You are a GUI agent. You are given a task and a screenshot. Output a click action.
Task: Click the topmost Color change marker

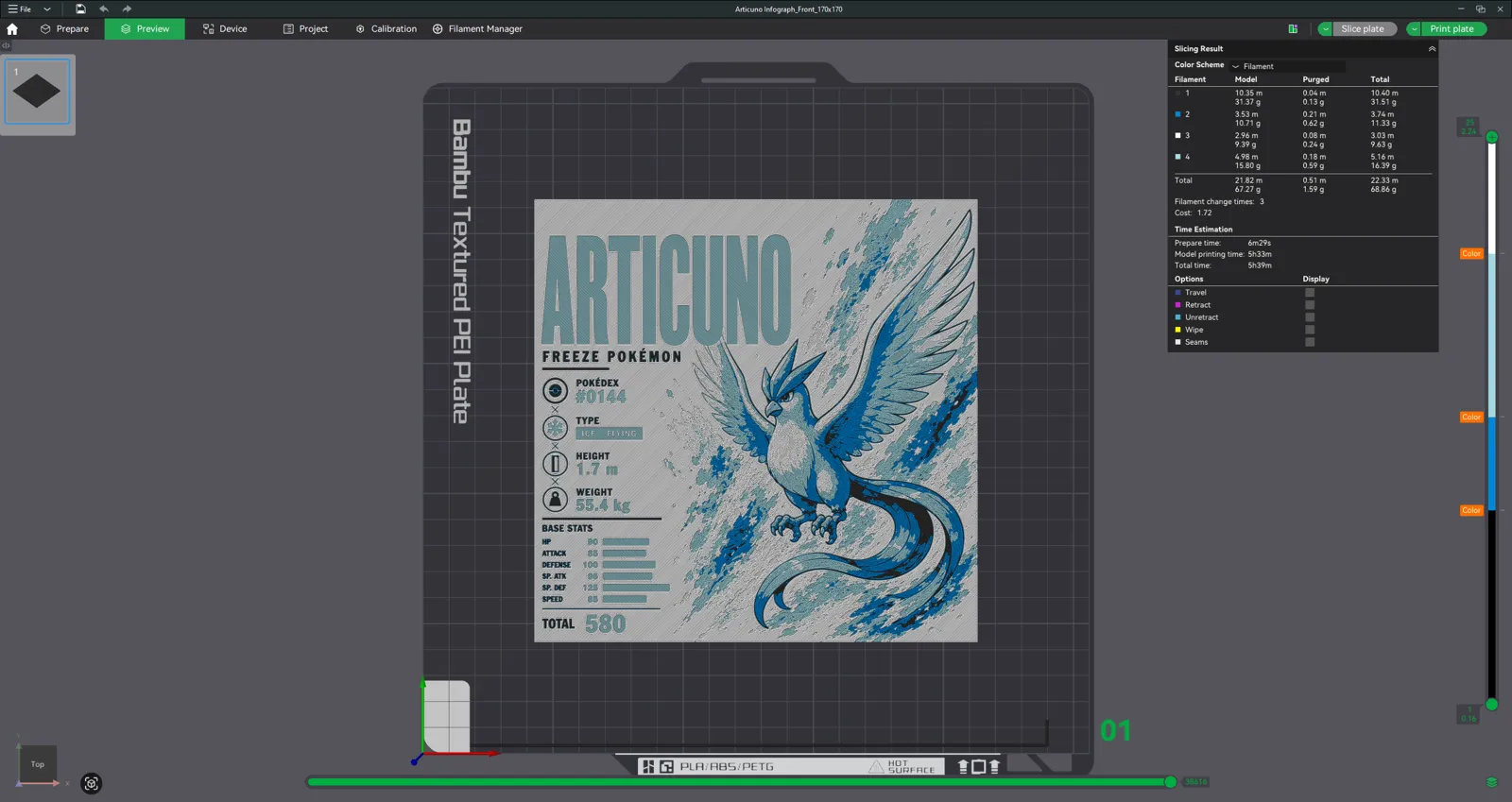coord(1471,254)
